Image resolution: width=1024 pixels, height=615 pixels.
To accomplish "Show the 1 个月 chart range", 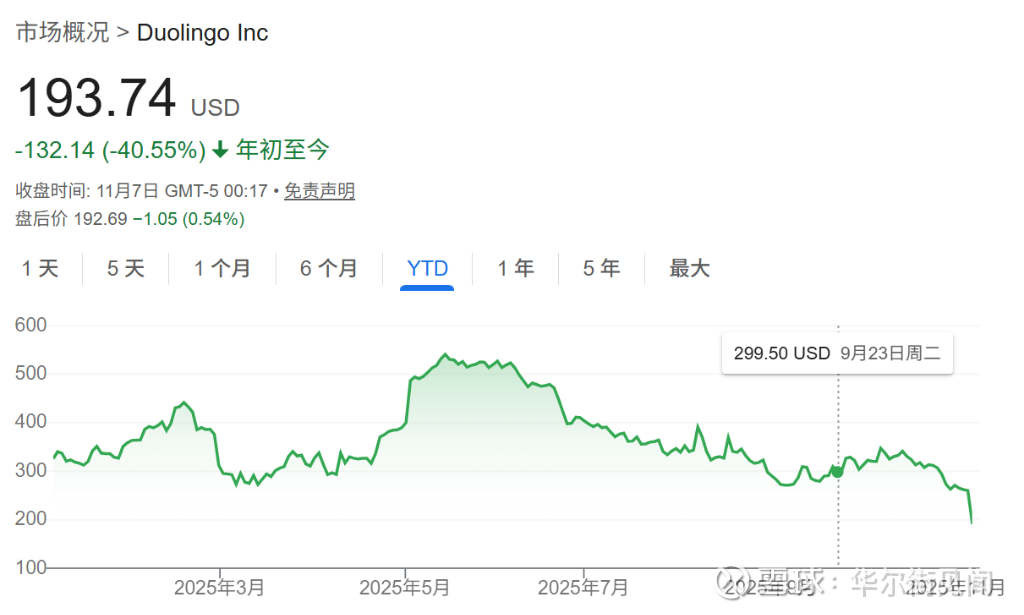I will tap(222, 268).
